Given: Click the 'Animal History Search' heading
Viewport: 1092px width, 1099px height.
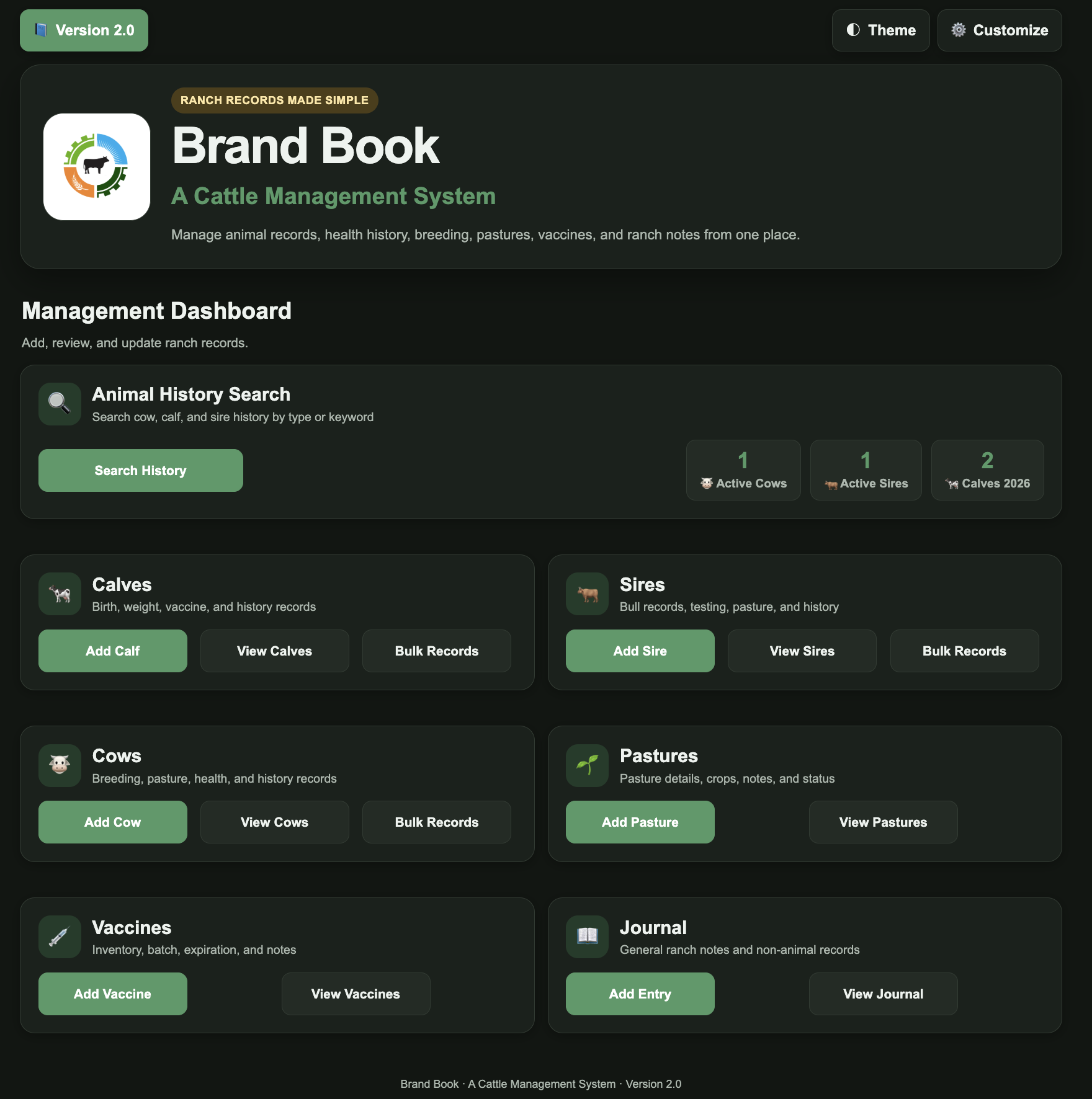Looking at the screenshot, I should tap(191, 394).
